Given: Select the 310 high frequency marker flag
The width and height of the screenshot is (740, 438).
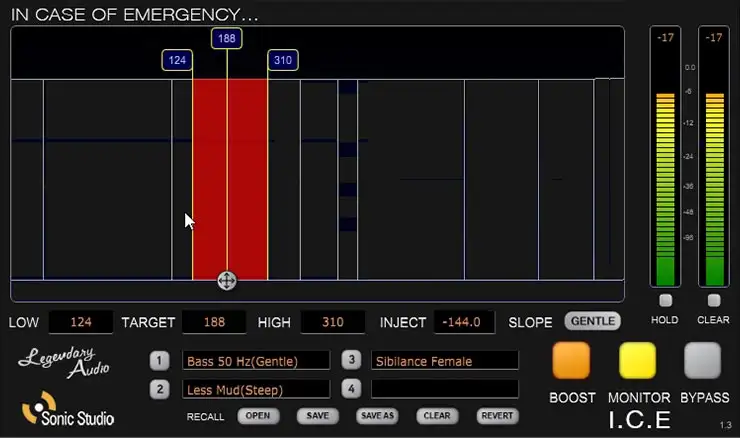Looking at the screenshot, I should point(283,60).
